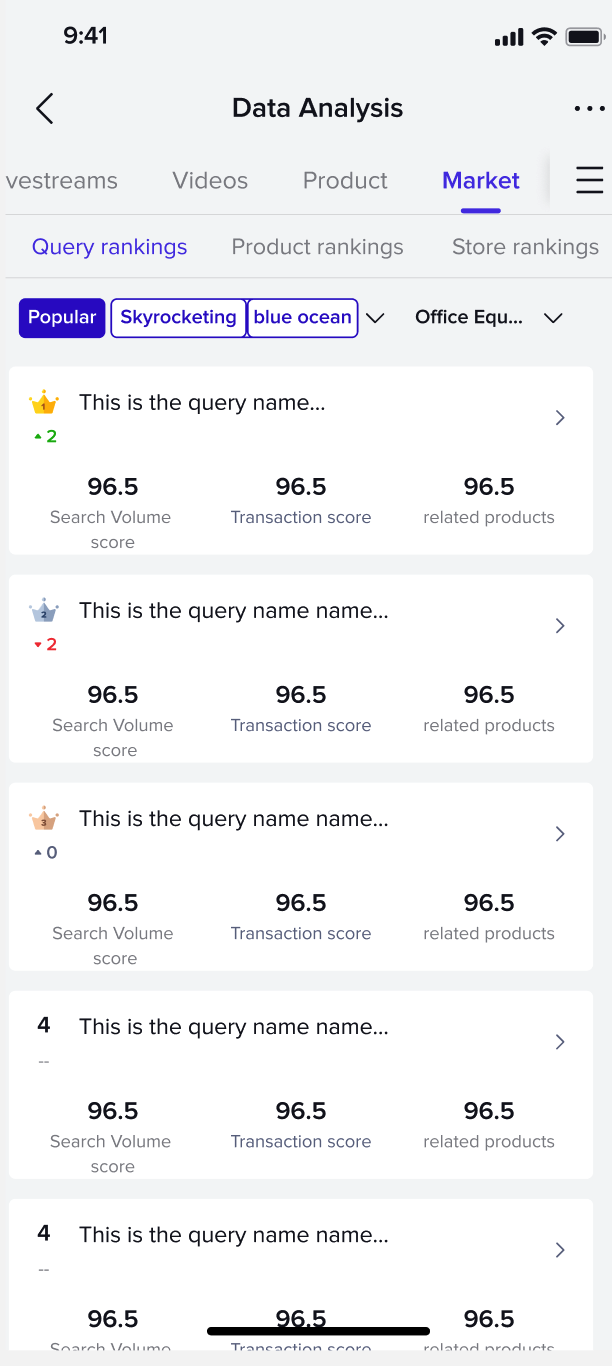Tap third query card chevron arrow
Screen dimensions: 612x1366
click(x=560, y=834)
